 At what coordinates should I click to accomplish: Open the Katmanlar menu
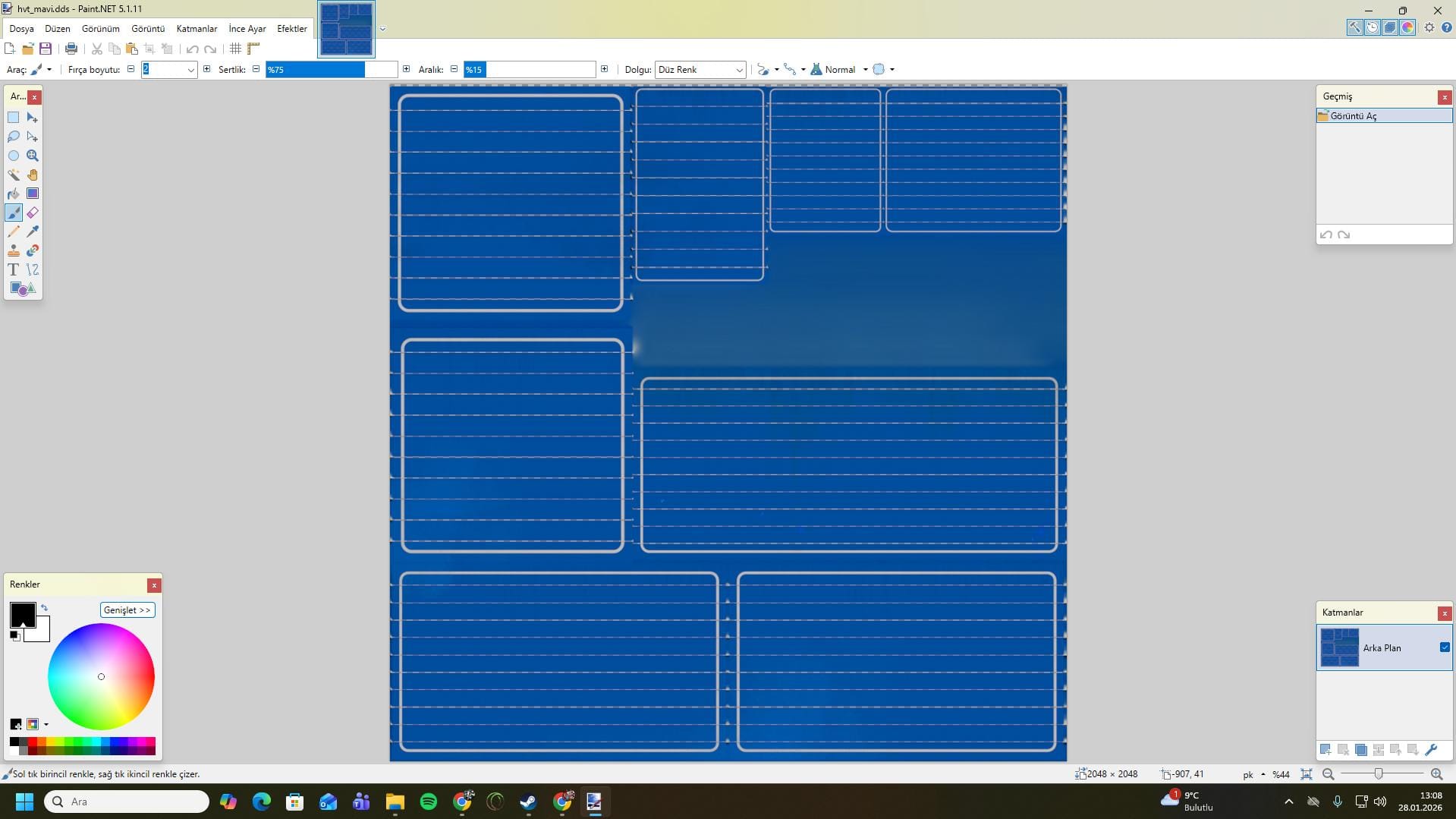(197, 29)
